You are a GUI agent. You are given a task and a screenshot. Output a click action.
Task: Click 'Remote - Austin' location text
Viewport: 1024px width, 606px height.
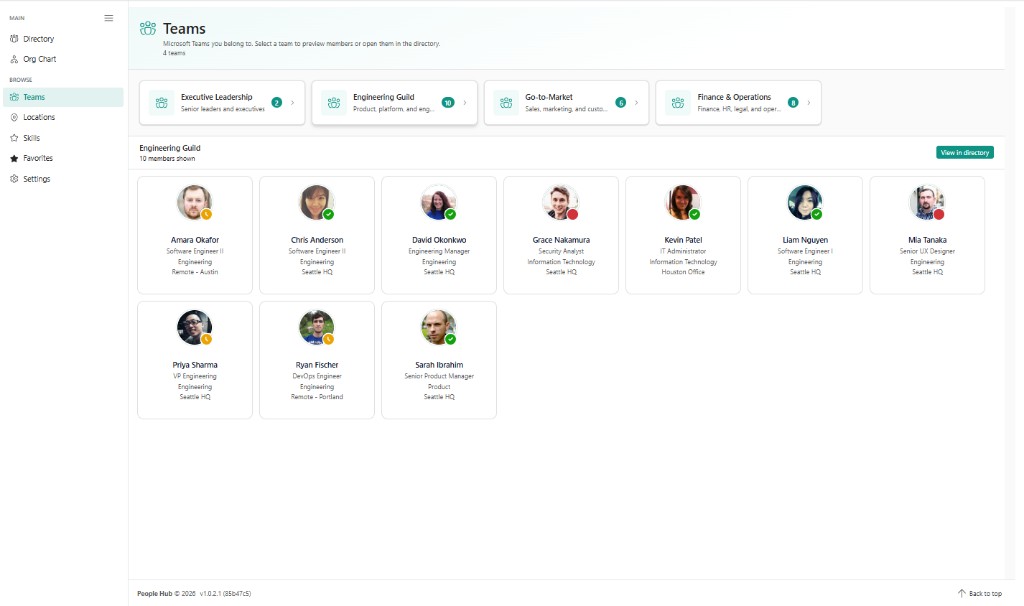tap(195, 272)
